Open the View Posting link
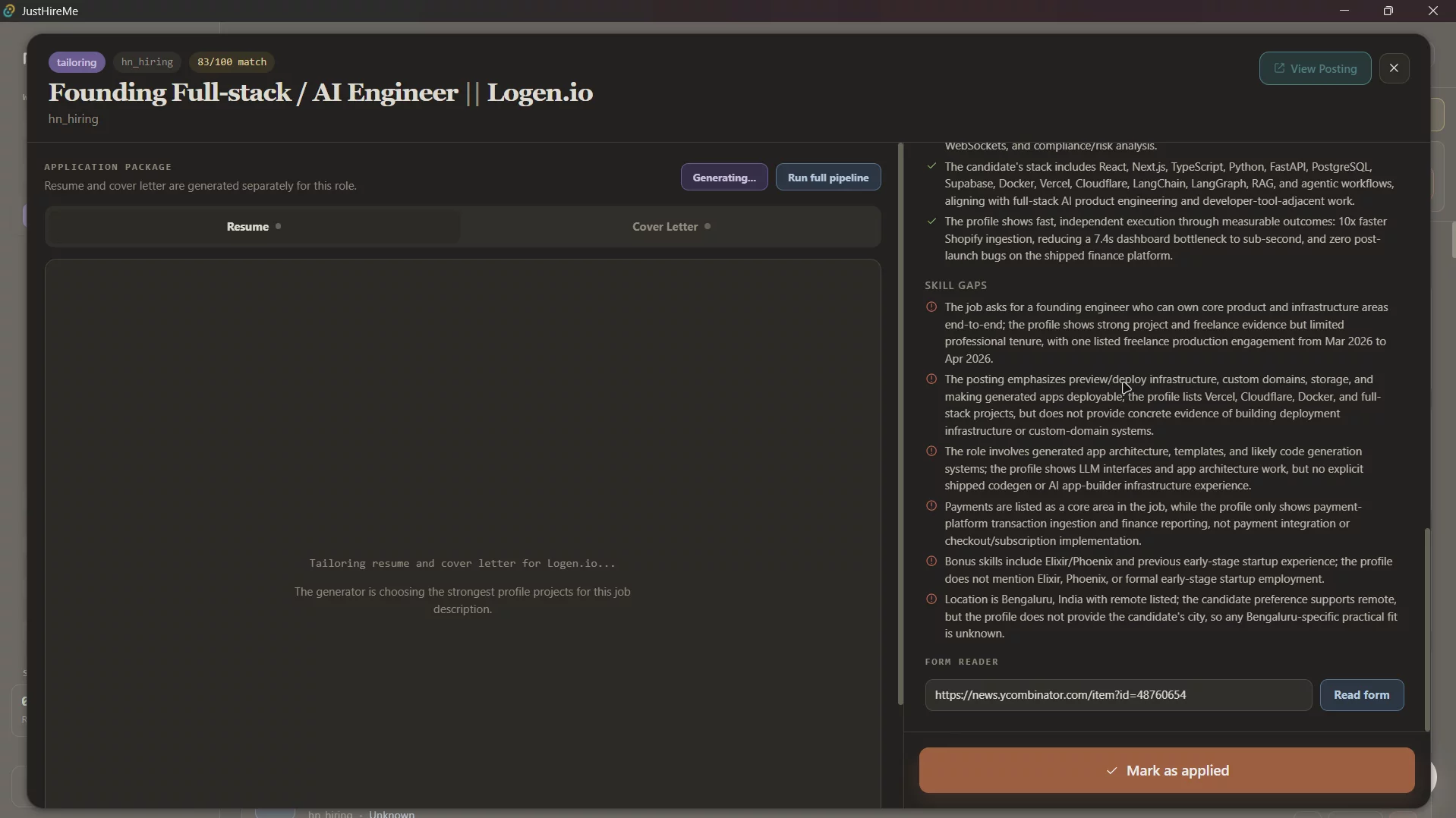This screenshot has height=818, width=1456. tap(1315, 68)
